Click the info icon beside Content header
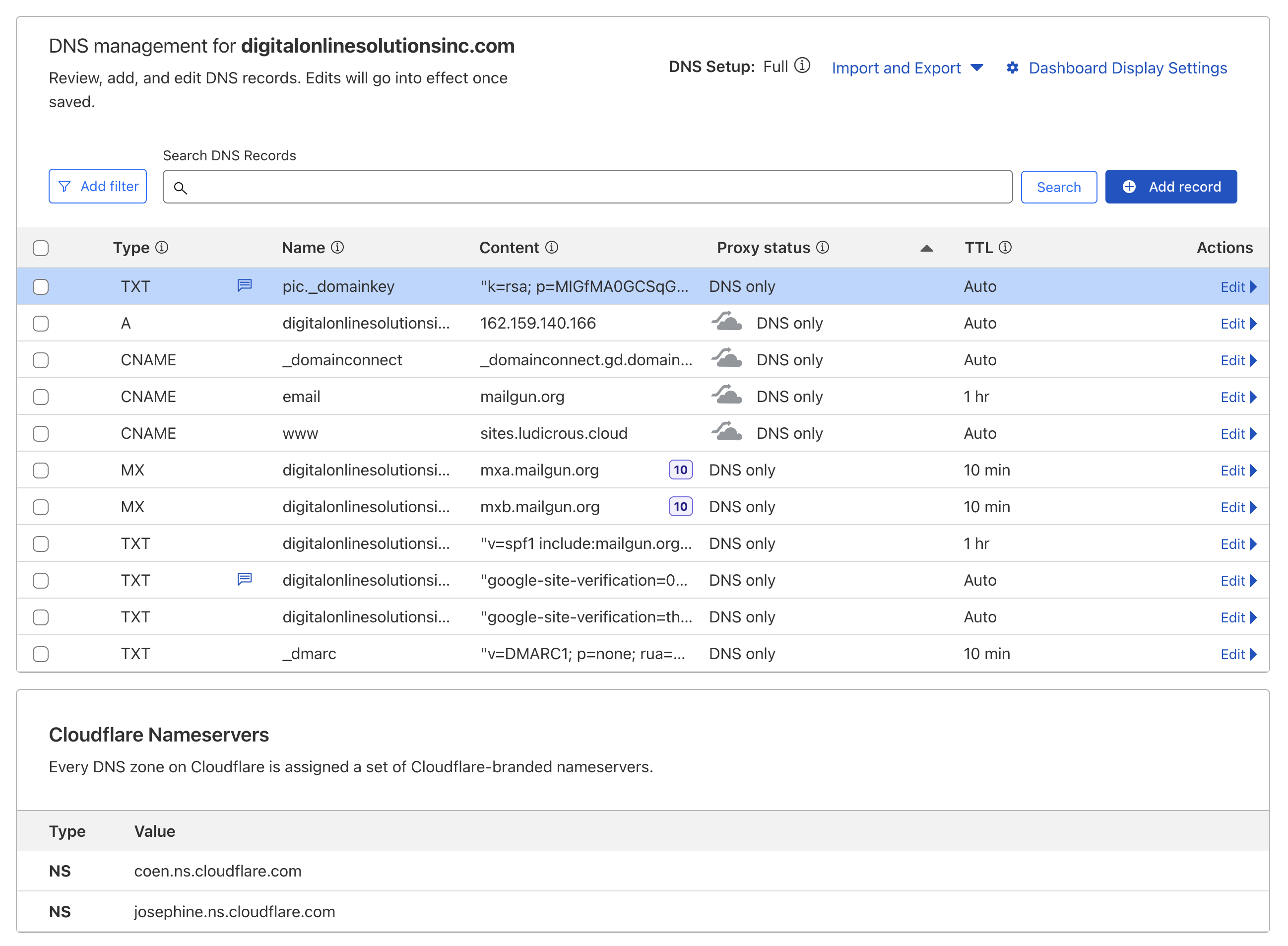This screenshot has width=1288, height=946. coord(552,247)
